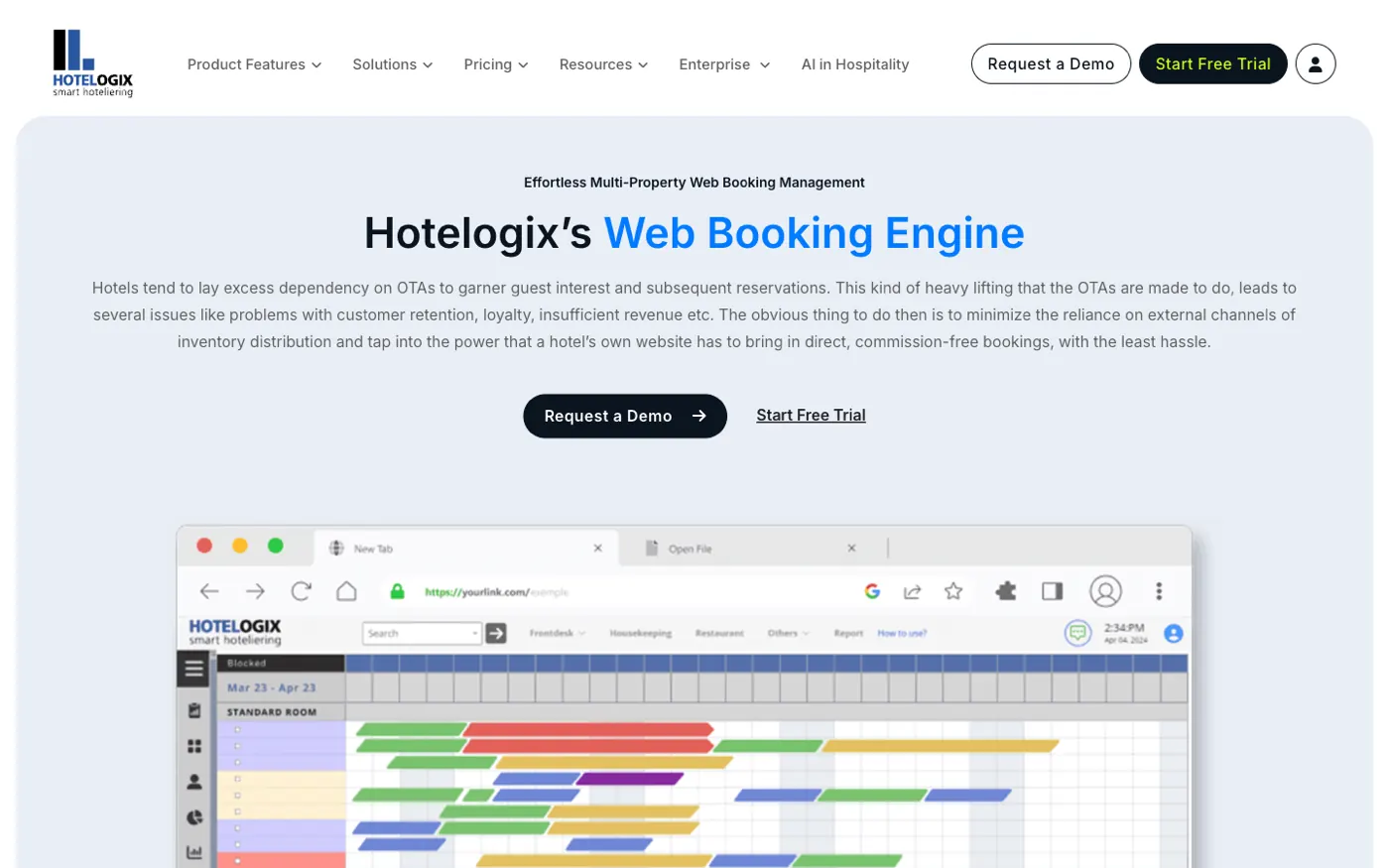
Task: Click the yellow window dot in mockup
Action: (240, 546)
